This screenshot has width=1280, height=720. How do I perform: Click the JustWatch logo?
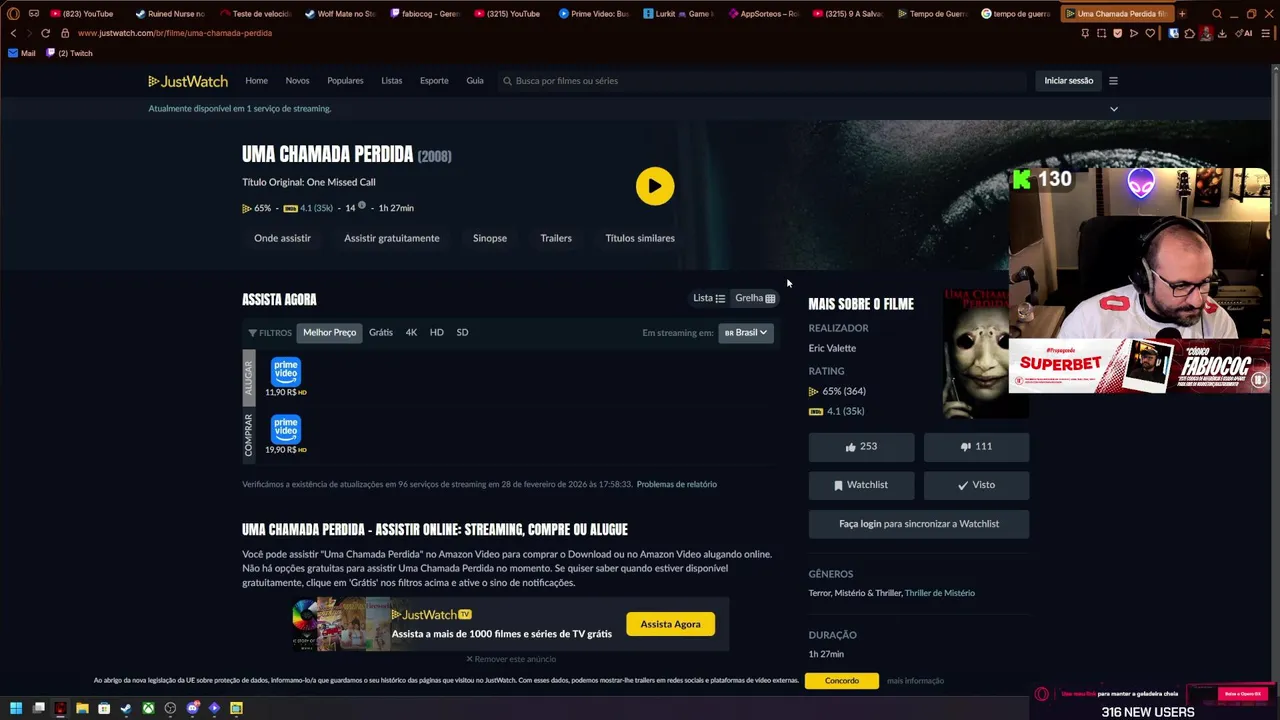click(x=188, y=81)
